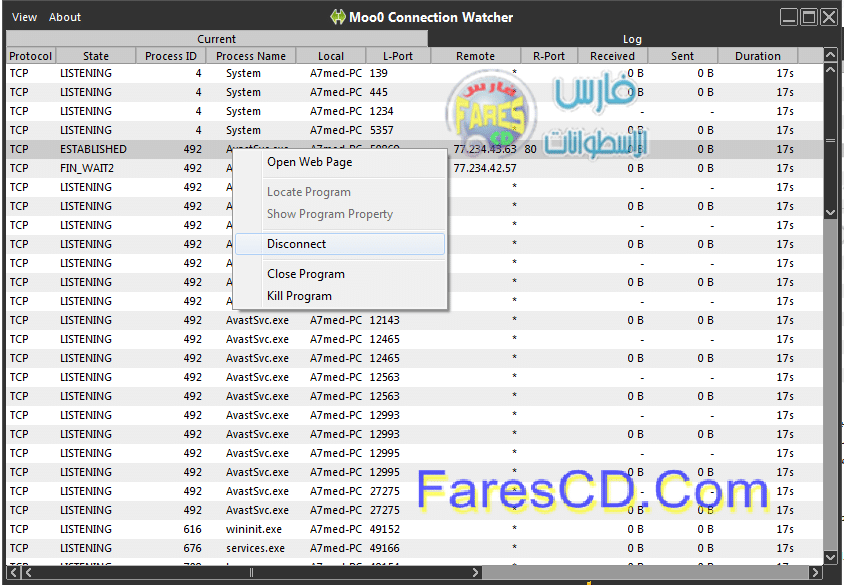Switch to the Log tab
This screenshot has height=585, width=844.
(632, 39)
